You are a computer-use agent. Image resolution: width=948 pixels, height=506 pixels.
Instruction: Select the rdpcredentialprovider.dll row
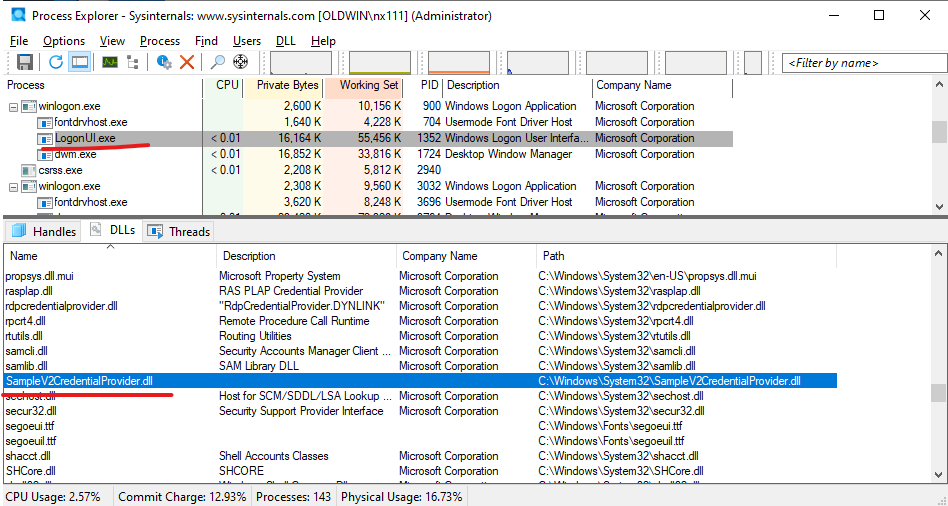[62, 306]
